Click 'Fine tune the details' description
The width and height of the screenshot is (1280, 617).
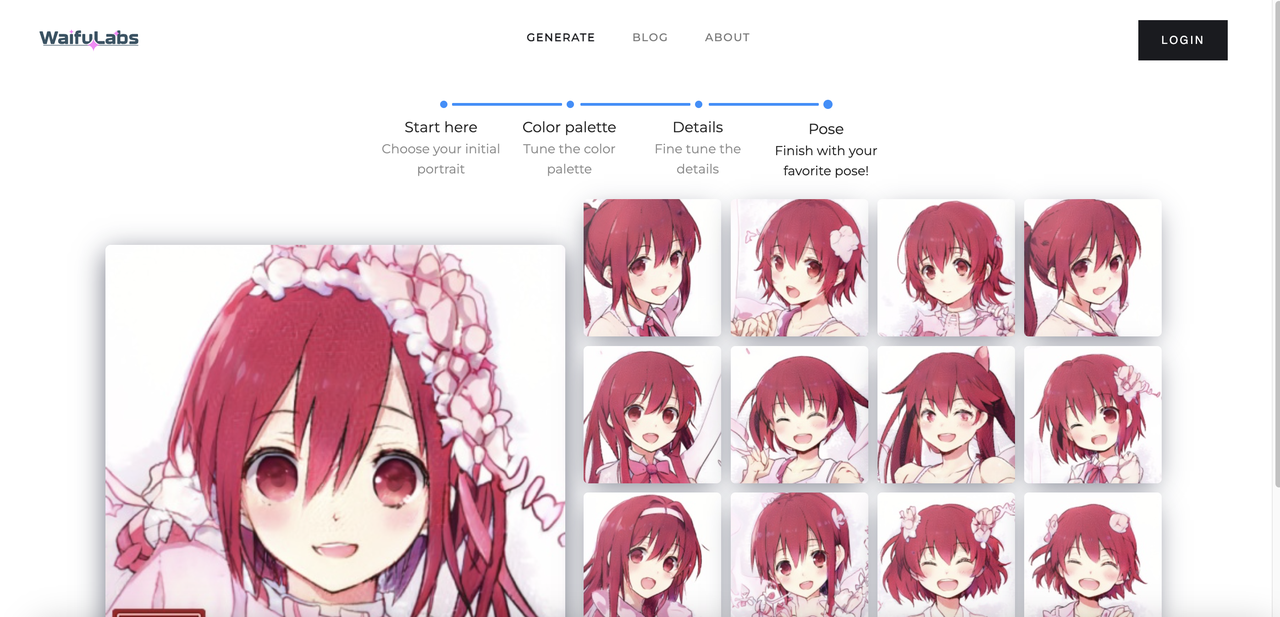coord(698,159)
